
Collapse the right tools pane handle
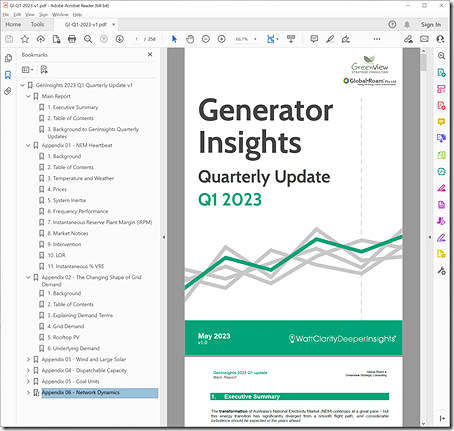430,237
